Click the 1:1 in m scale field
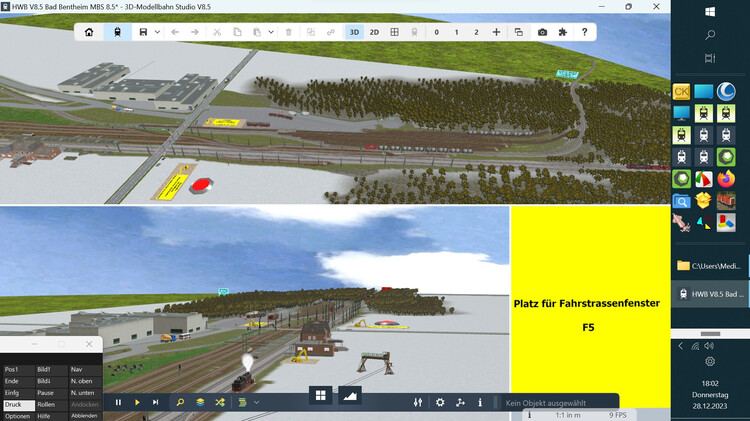The width and height of the screenshot is (750, 421). (x=567, y=415)
